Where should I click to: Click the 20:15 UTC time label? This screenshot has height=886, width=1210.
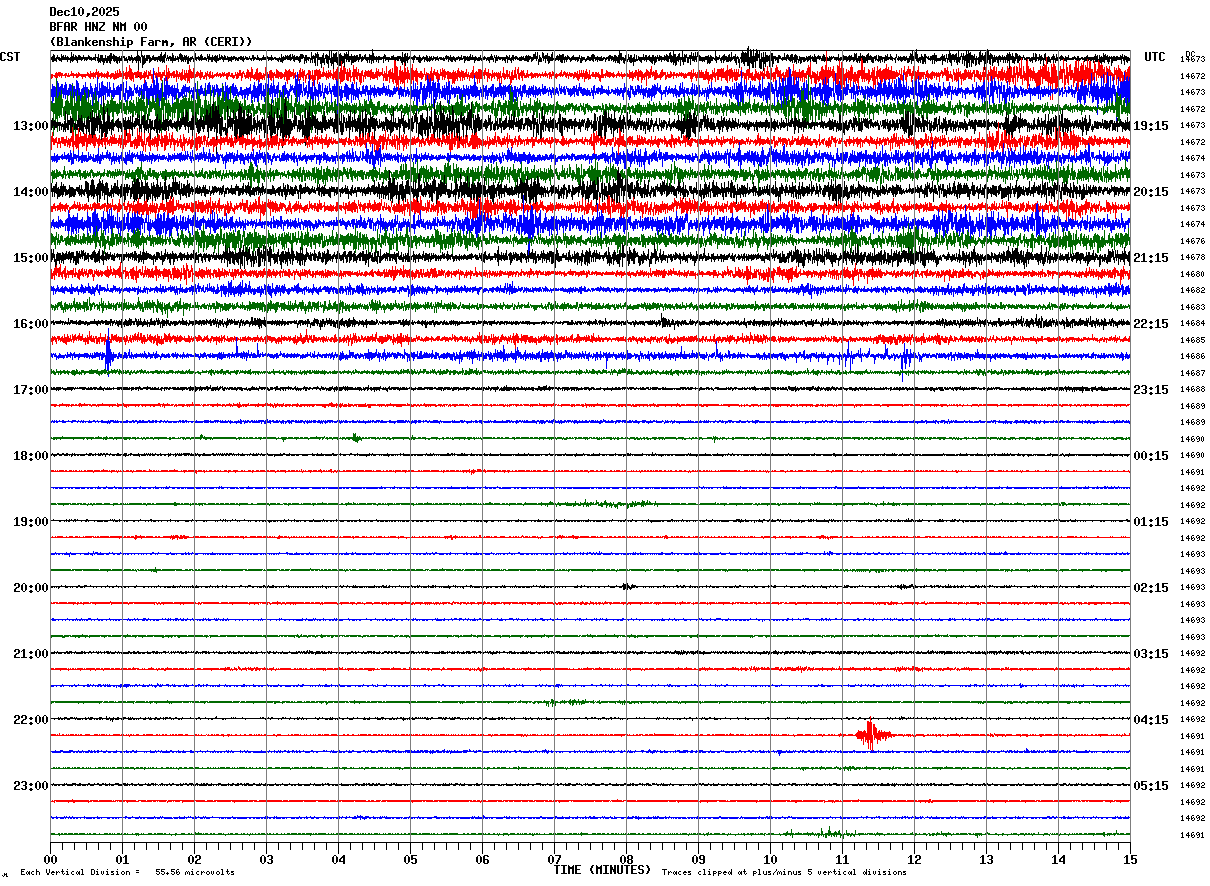[1151, 192]
